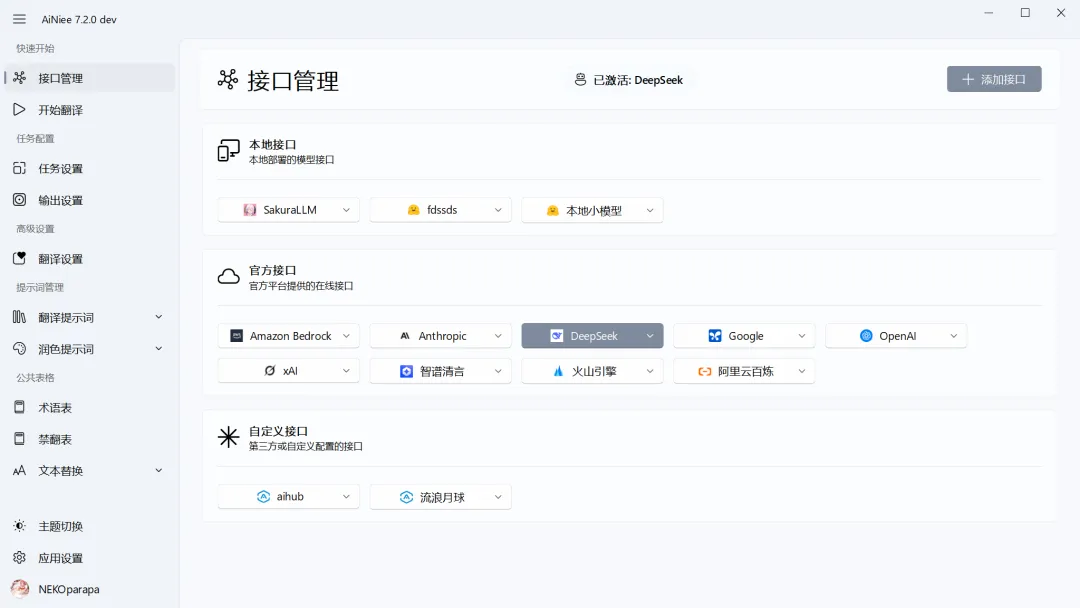The width and height of the screenshot is (1080, 608).
Task: Click the 文本替换 font icon
Action: 19,470
